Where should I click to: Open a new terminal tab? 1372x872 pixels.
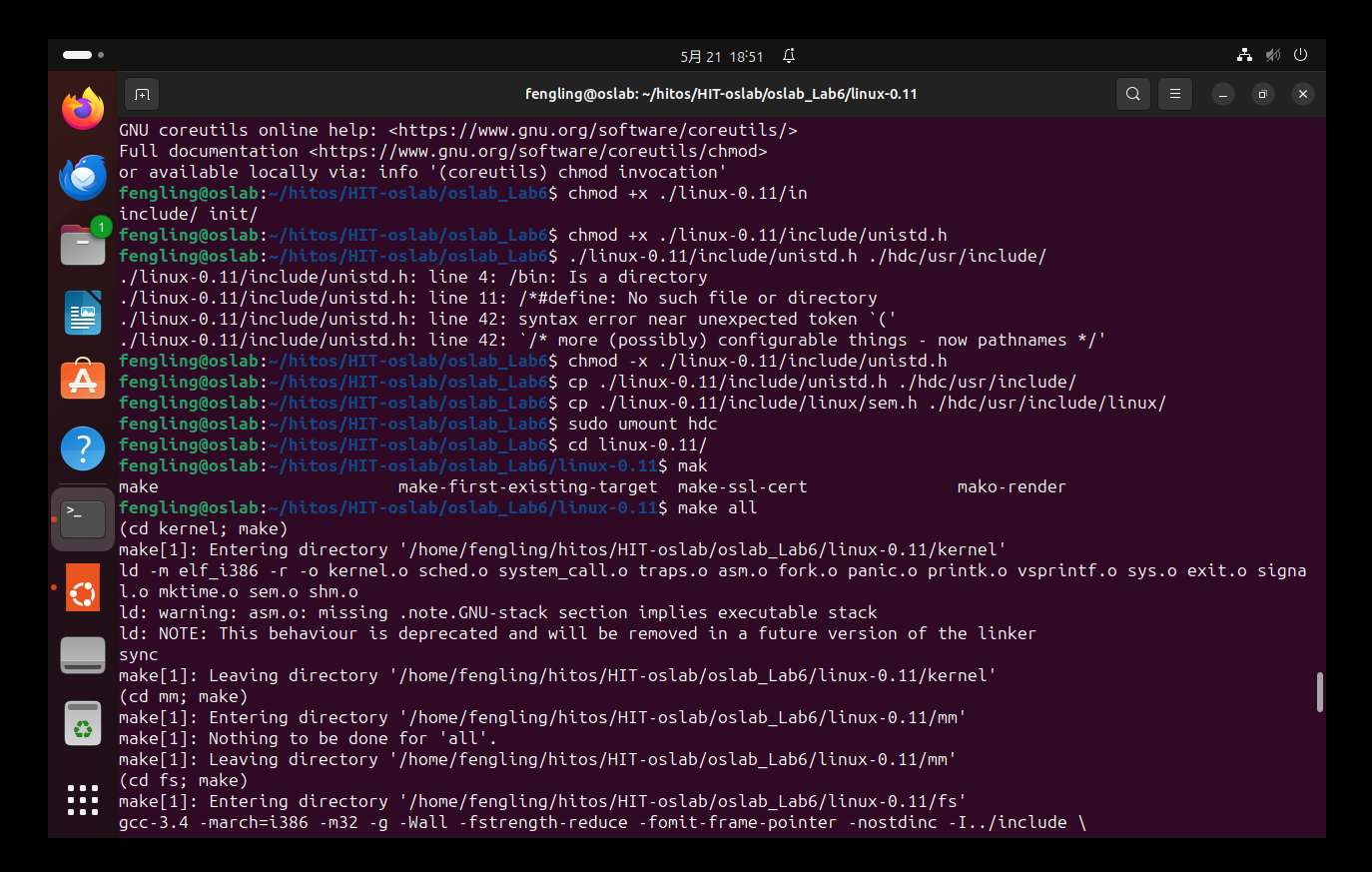(142, 94)
